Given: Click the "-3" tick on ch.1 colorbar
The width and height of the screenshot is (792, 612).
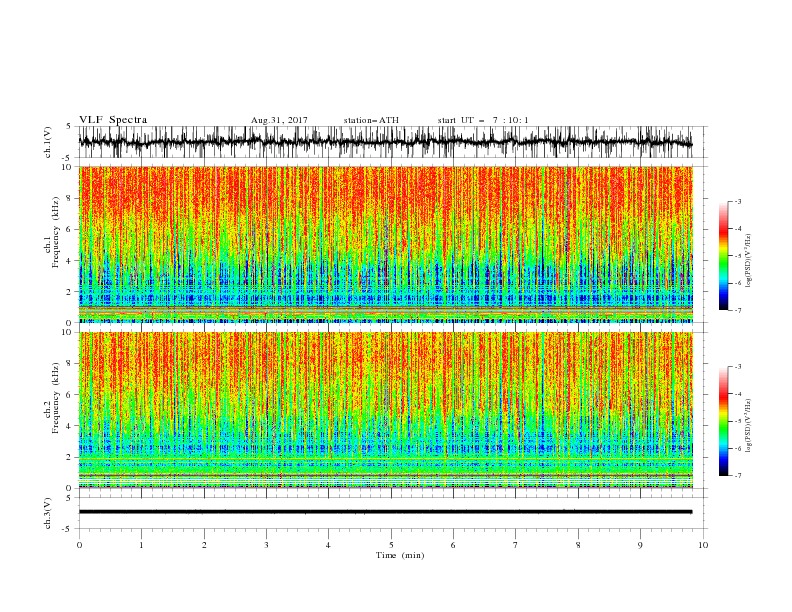Looking at the screenshot, I should (x=737, y=201).
